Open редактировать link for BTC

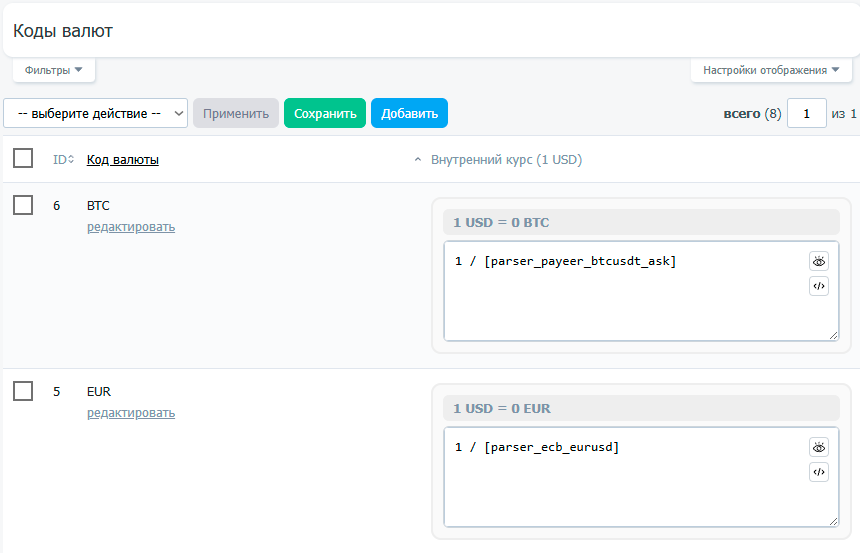point(131,227)
